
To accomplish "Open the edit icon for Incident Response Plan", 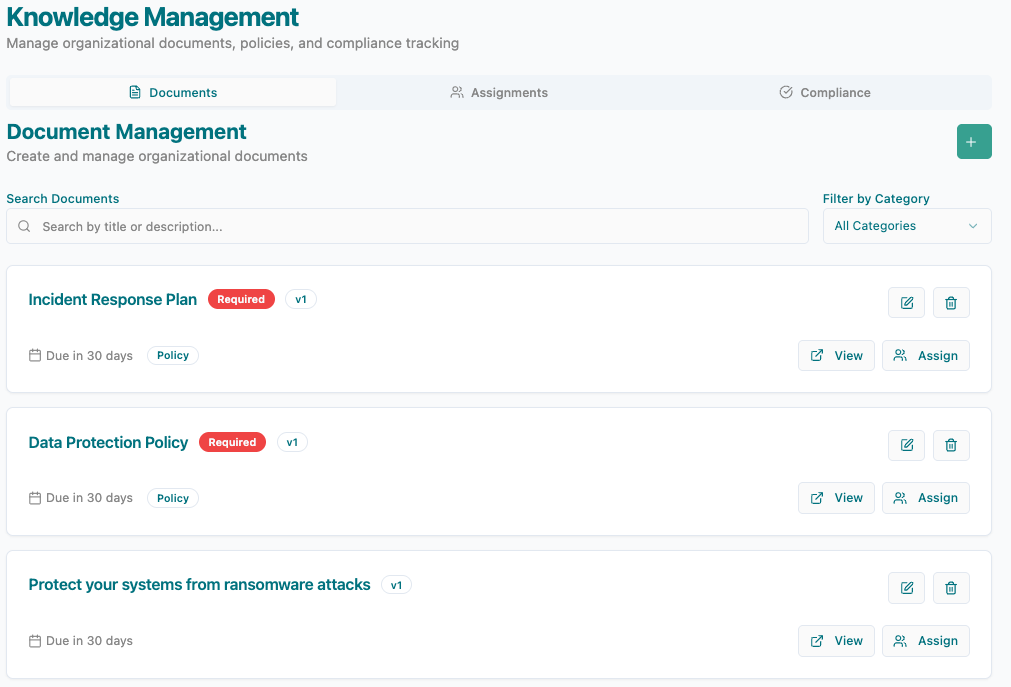I will [906, 302].
